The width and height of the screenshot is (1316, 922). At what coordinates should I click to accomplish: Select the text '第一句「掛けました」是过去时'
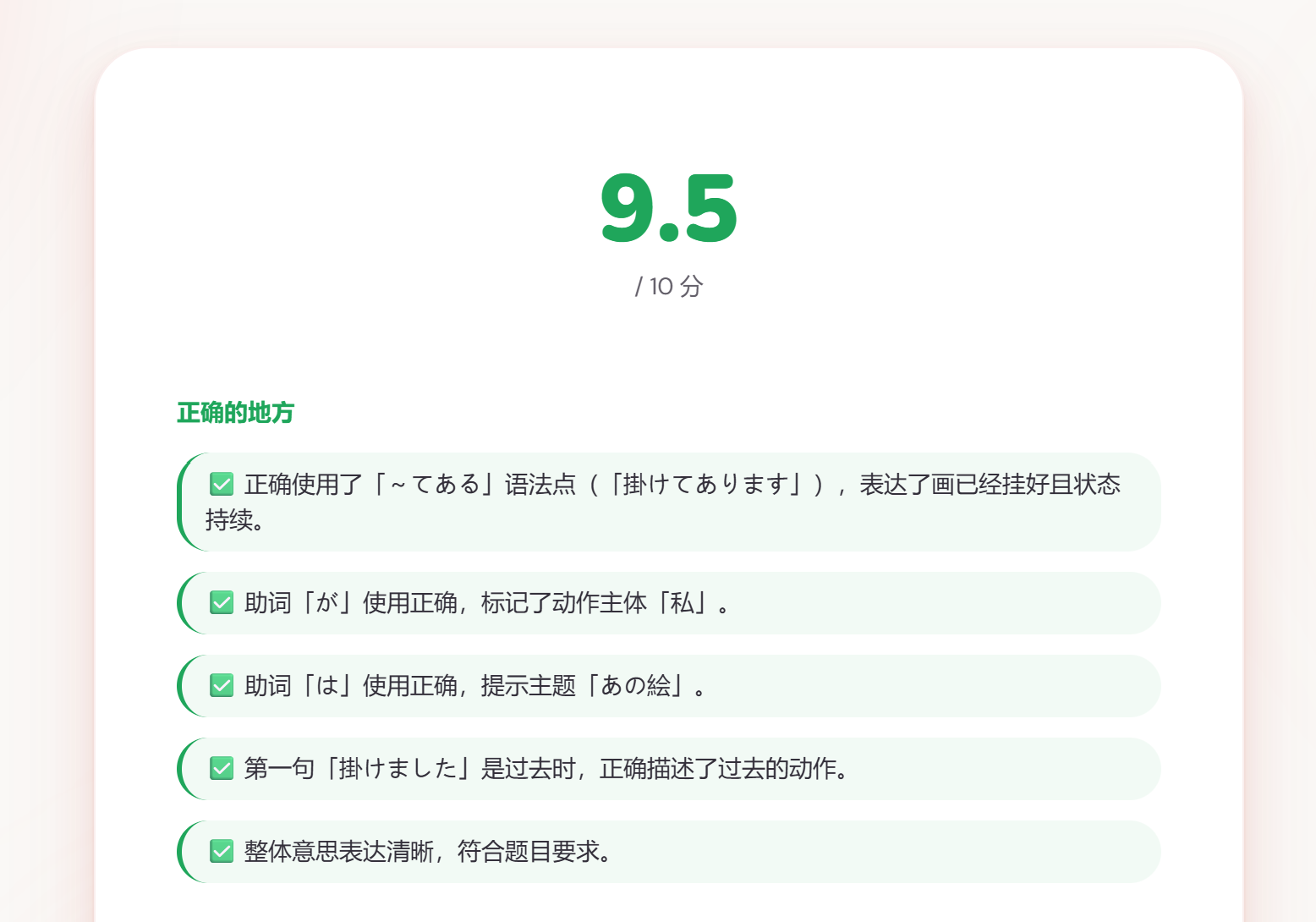coord(410,769)
